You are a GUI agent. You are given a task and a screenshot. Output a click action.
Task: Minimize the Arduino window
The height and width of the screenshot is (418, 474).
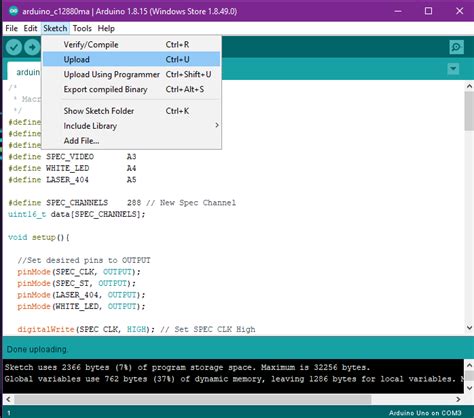[398, 11]
